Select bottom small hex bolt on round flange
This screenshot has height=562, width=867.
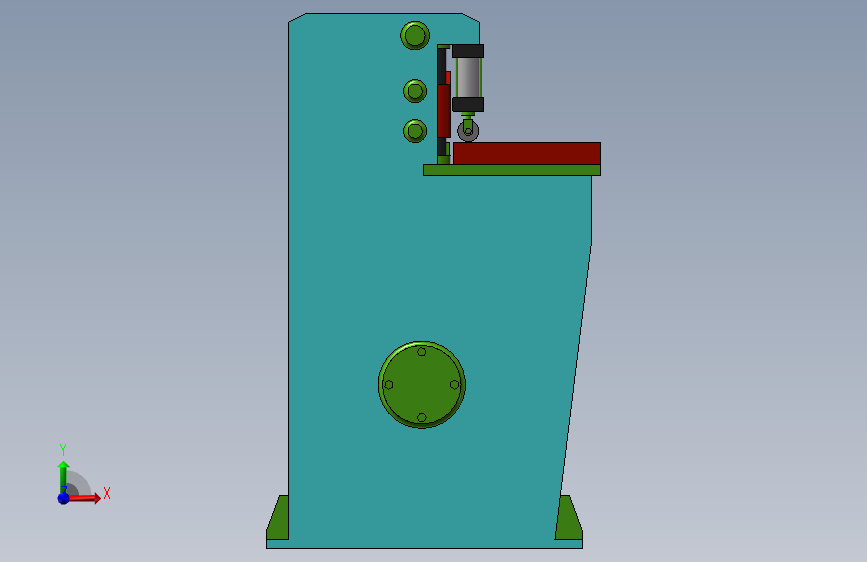tap(421, 418)
